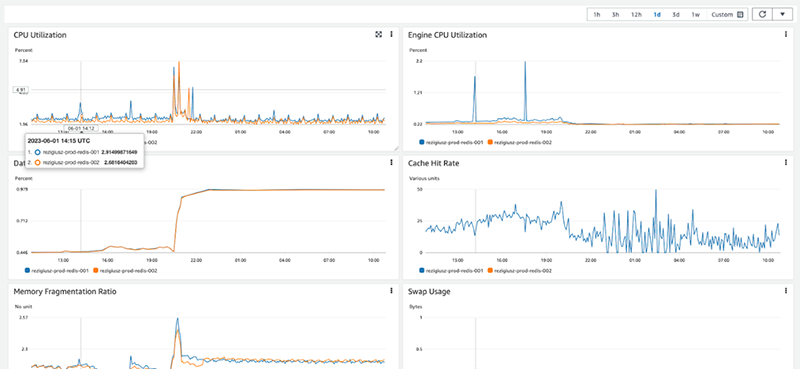Click the 'No unit' label in Memory Fragmentation Ratio

tap(23, 307)
